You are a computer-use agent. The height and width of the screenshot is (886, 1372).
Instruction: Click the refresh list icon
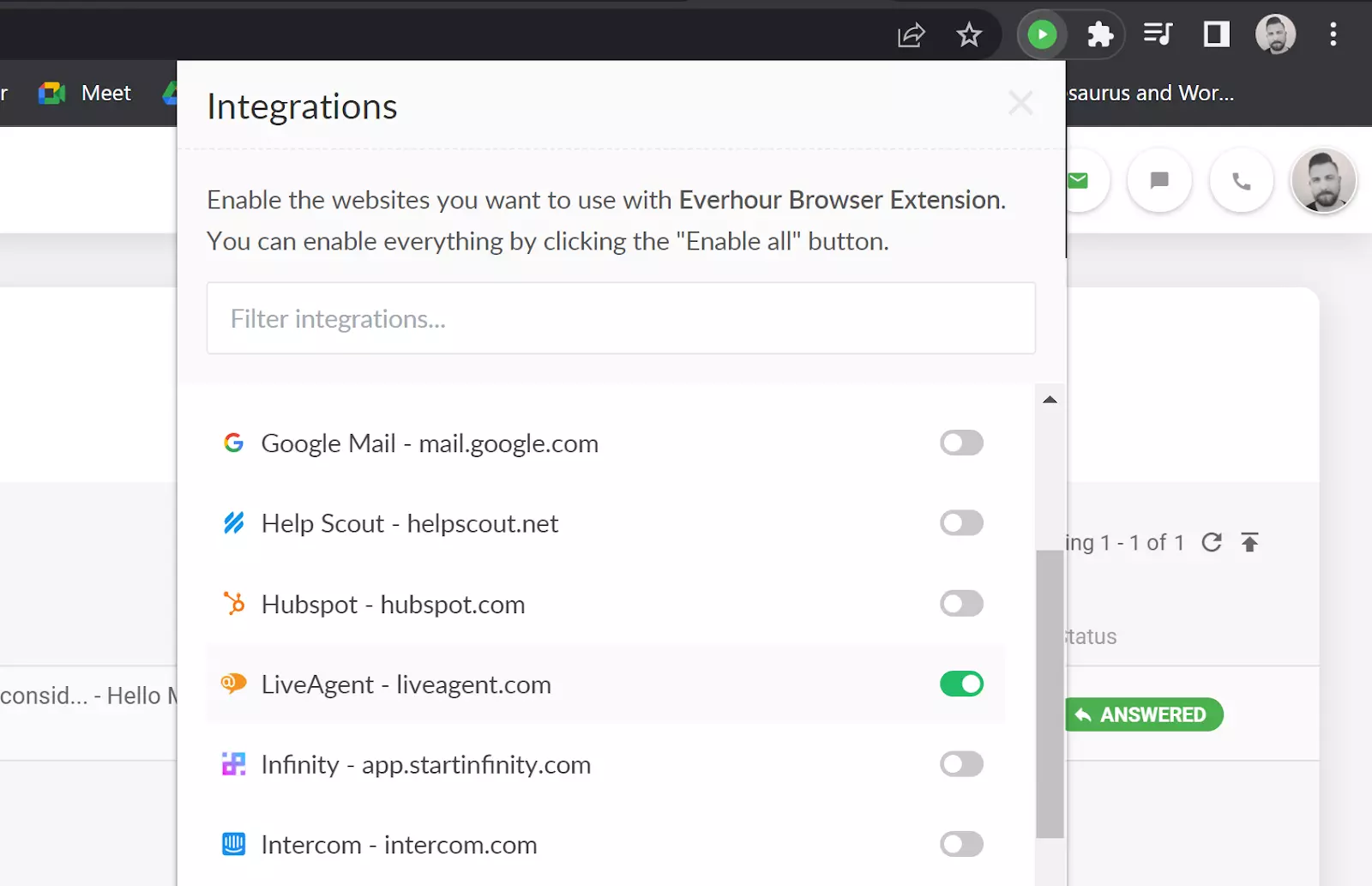[x=1212, y=542]
